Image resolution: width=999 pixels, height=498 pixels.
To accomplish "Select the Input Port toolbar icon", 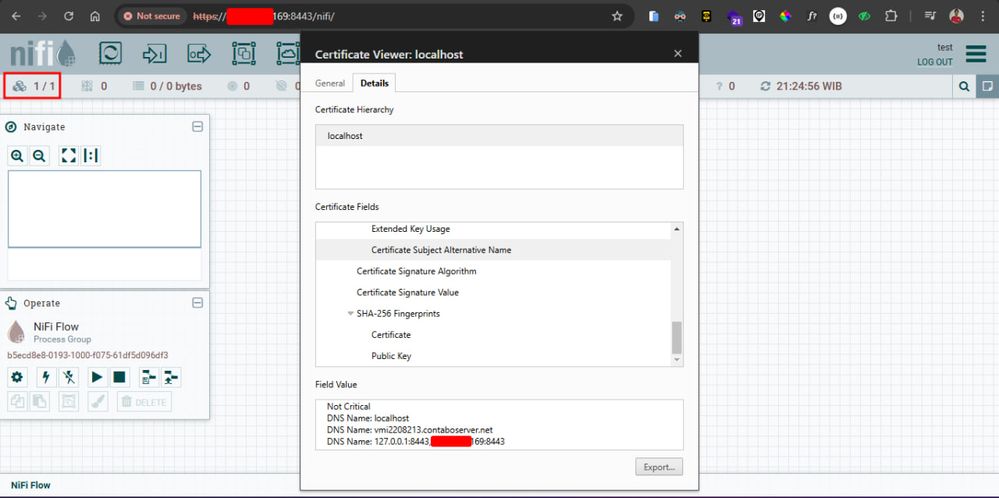I will pos(155,53).
